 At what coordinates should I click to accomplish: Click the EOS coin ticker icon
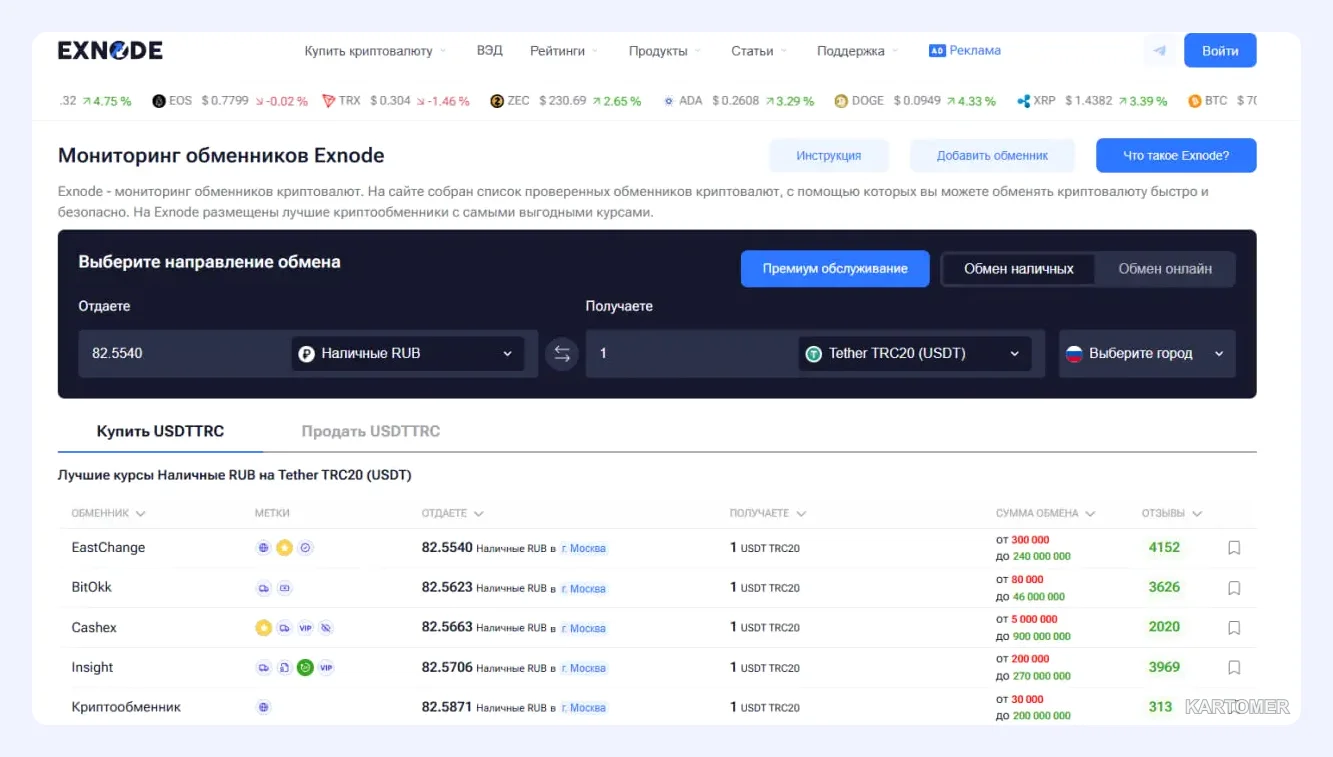[158, 101]
